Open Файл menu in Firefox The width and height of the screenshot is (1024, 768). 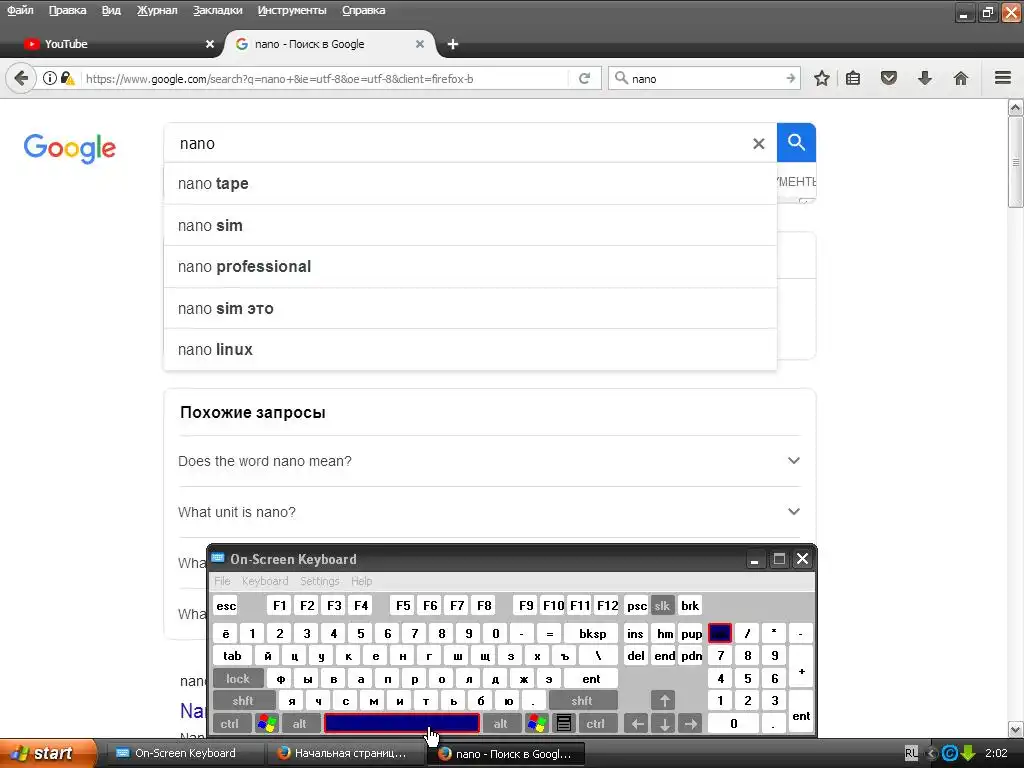tap(20, 10)
